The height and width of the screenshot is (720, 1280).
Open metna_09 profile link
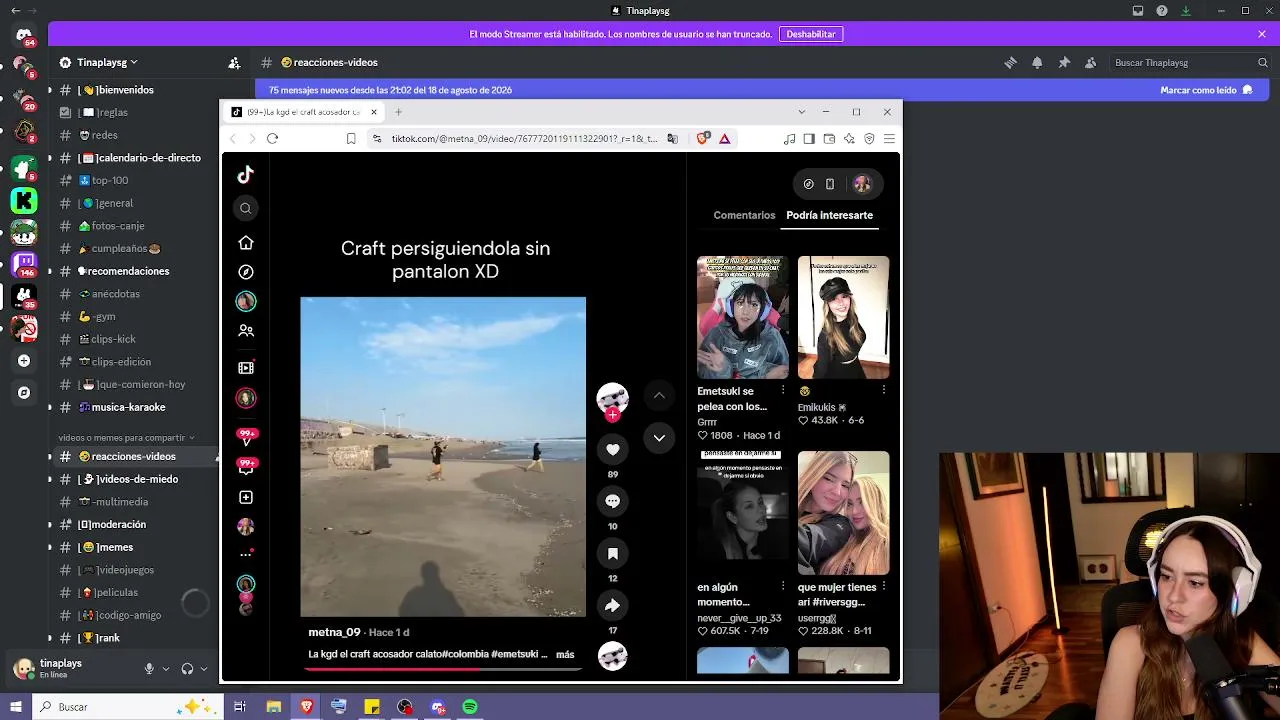point(334,632)
